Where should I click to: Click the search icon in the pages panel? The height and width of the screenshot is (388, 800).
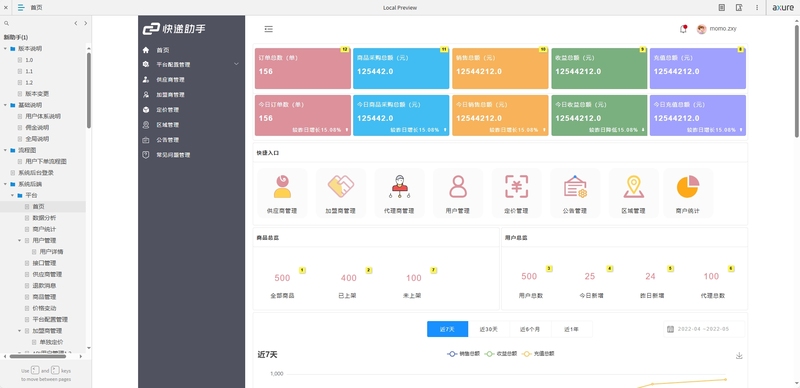6,23
